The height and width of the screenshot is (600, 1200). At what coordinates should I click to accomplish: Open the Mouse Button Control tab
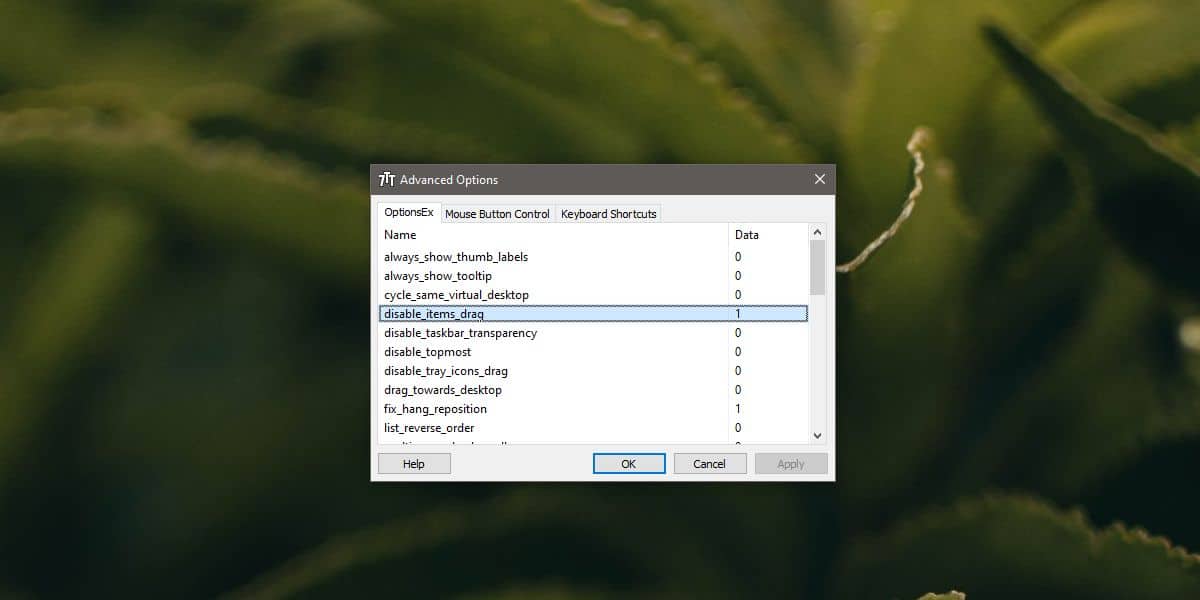coord(497,214)
